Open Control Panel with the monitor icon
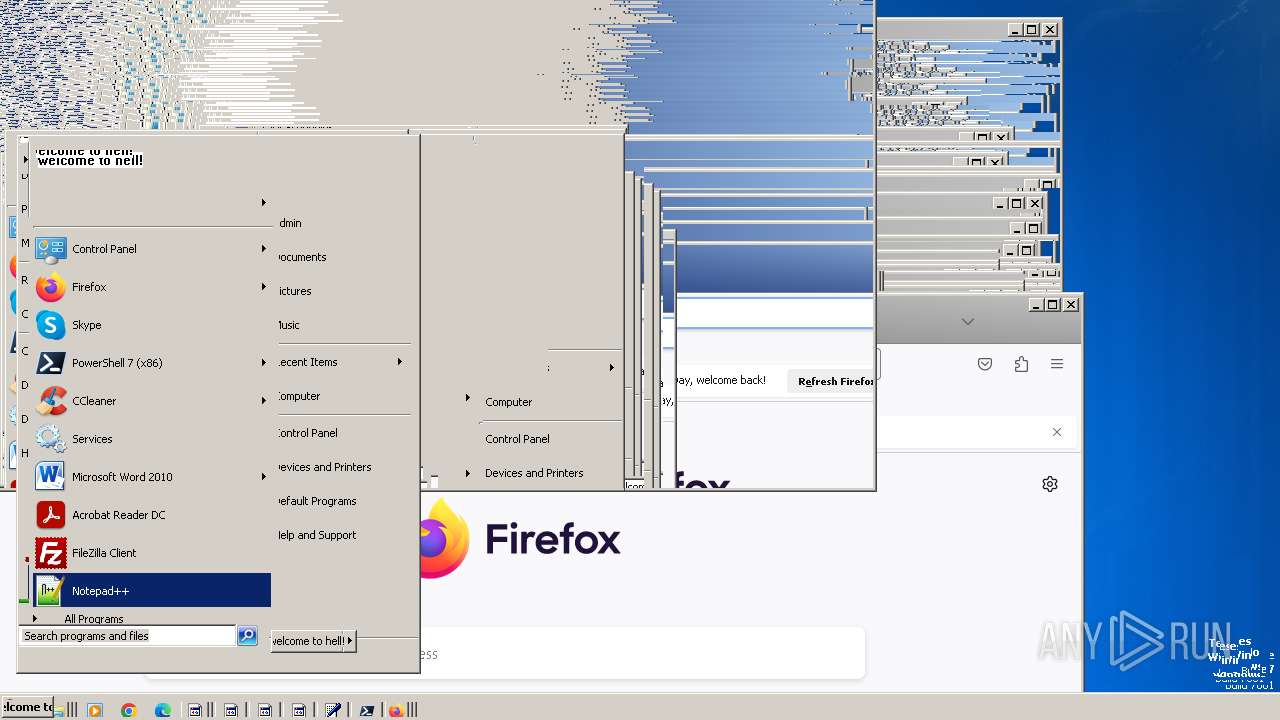Image resolution: width=1280 pixels, height=720 pixels. click(152, 249)
